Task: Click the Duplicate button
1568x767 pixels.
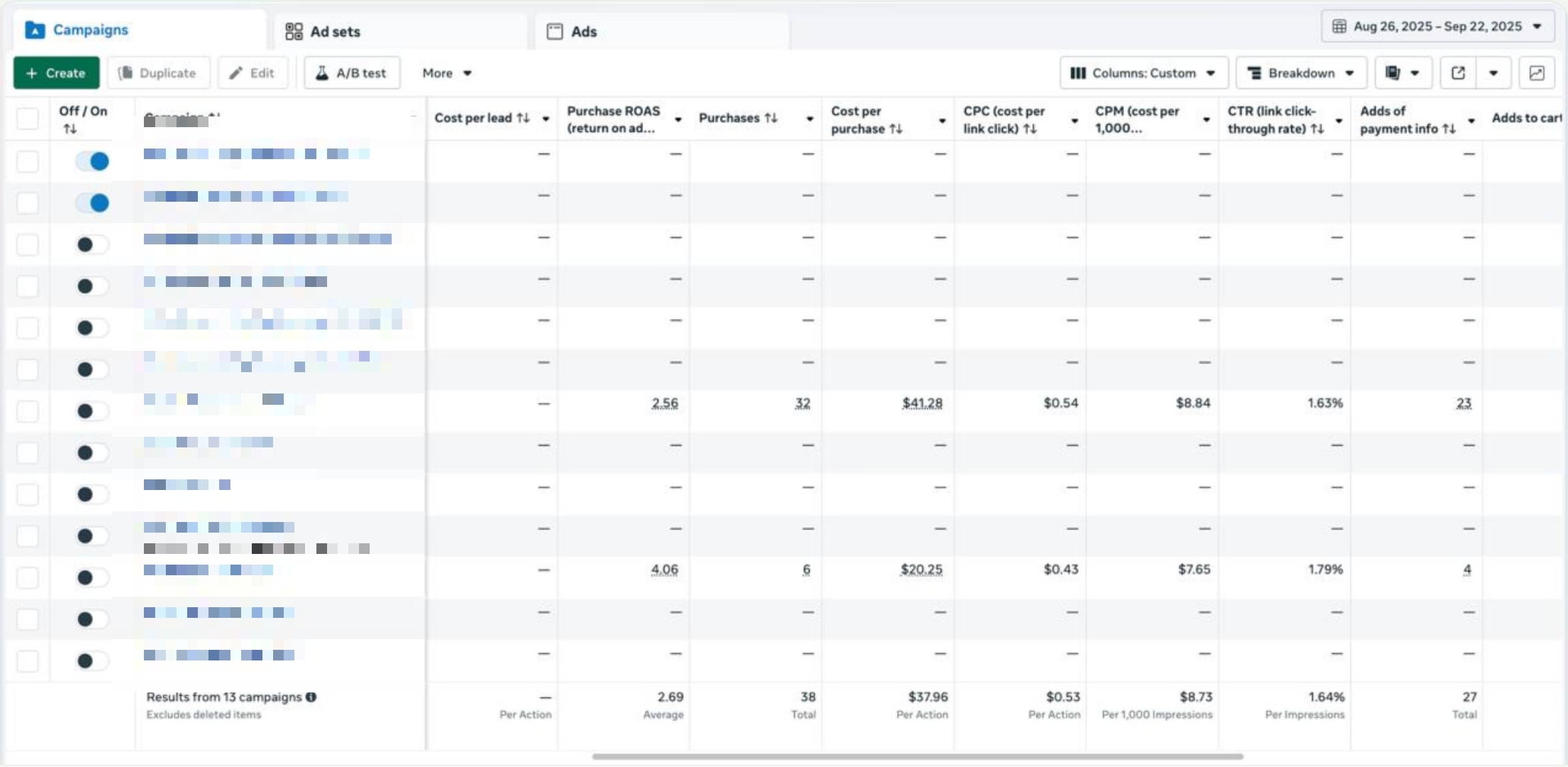Action: (159, 73)
